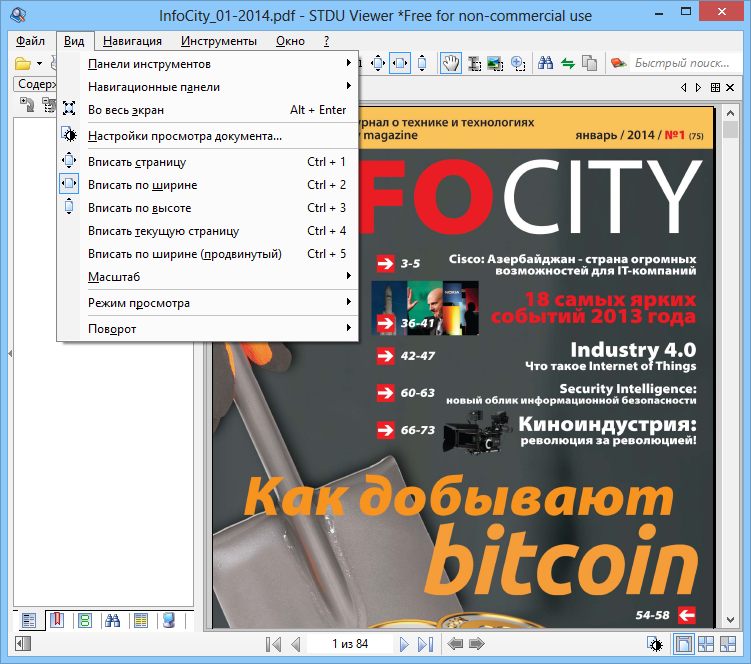751x664 pixels.
Task: Open the Окно menu
Action: coord(290,41)
